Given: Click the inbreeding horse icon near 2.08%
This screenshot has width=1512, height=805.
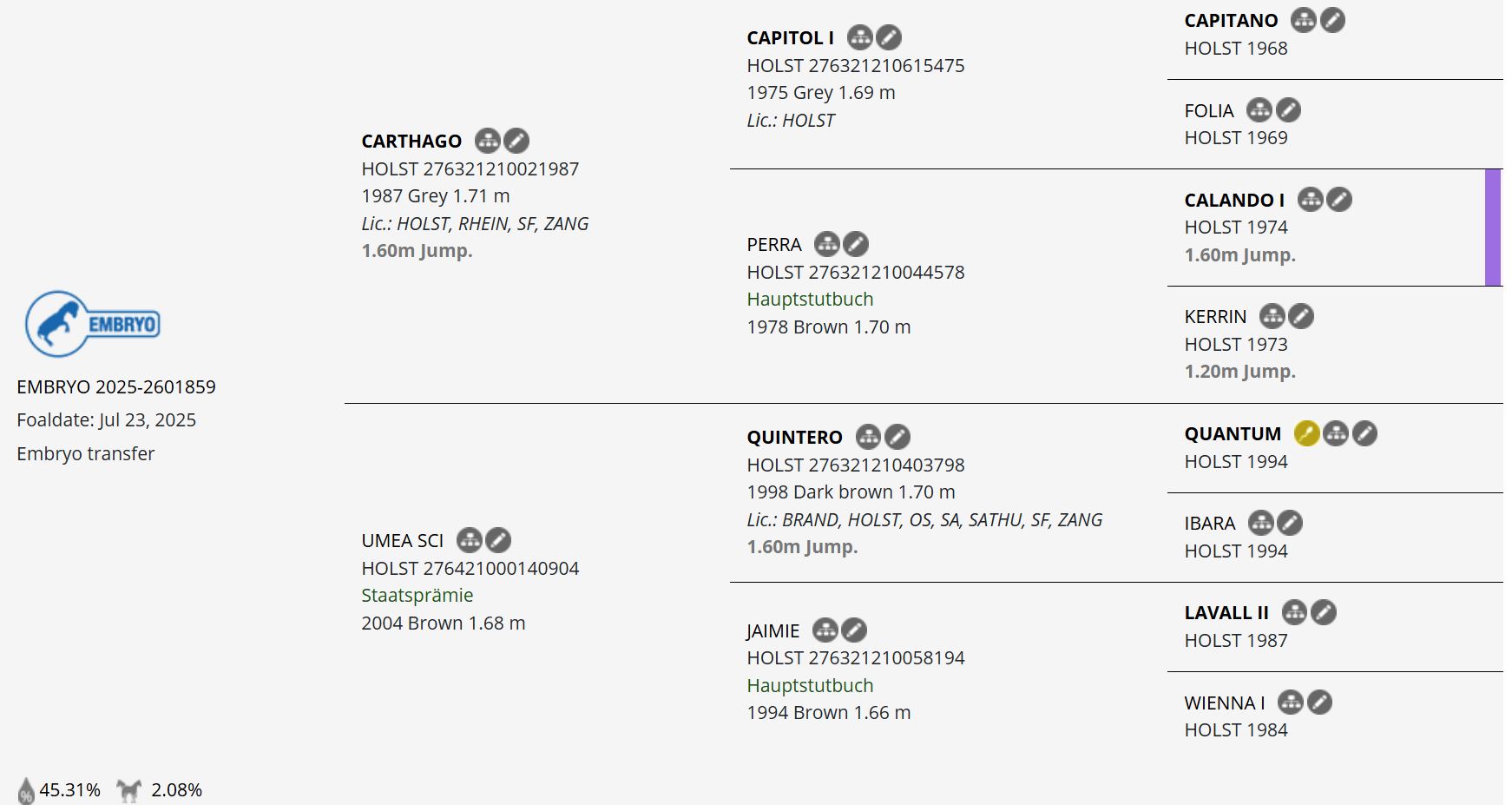Looking at the screenshot, I should click(129, 790).
